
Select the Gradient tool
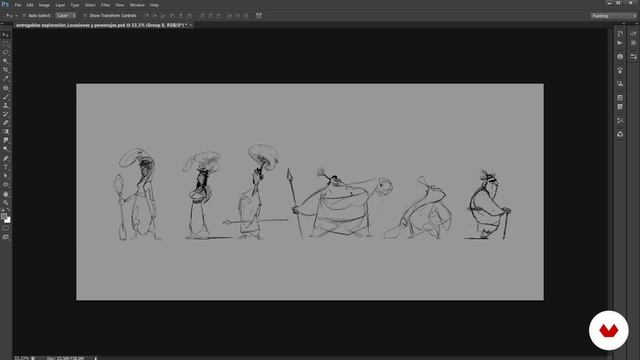pyautogui.click(x=6, y=131)
